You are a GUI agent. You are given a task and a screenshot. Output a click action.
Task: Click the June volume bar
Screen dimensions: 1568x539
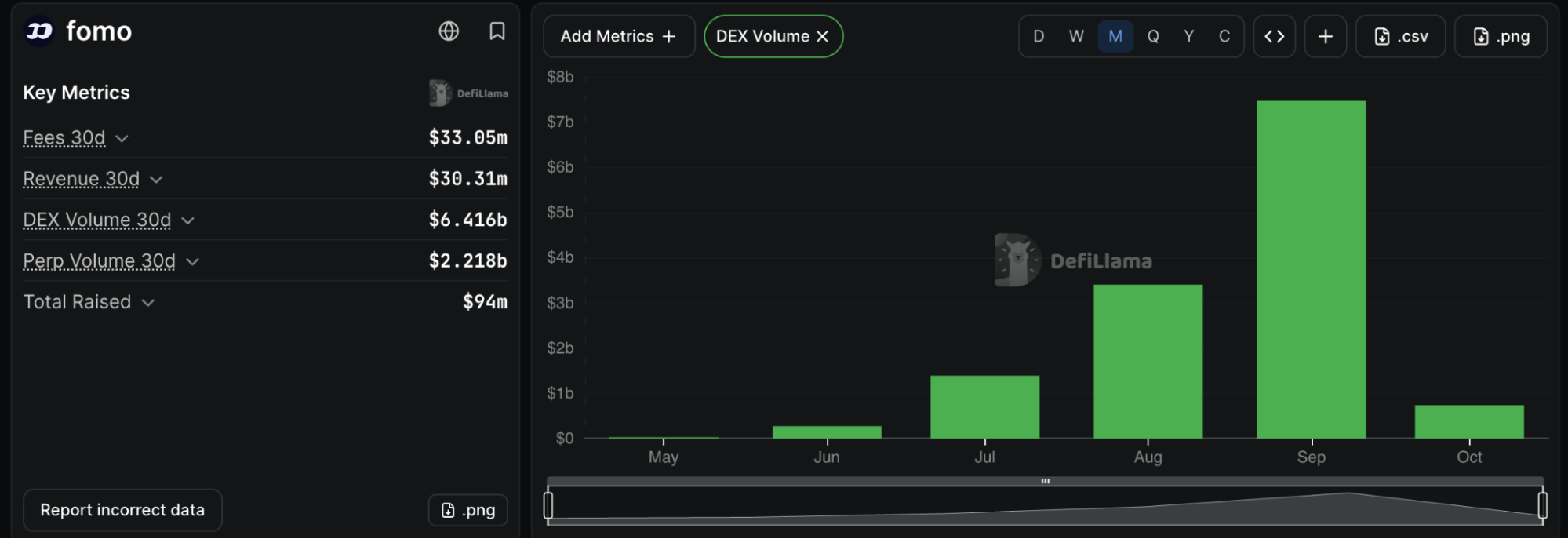coord(827,432)
